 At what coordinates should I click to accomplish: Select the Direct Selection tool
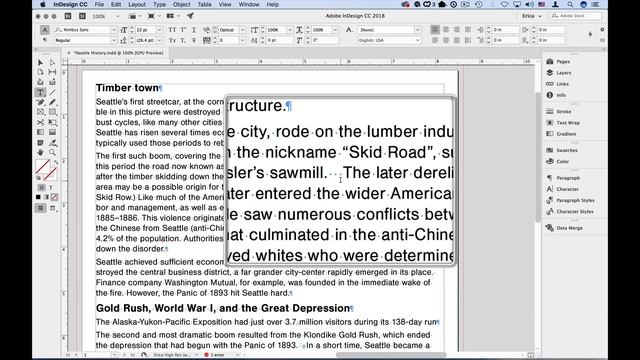(x=52, y=62)
